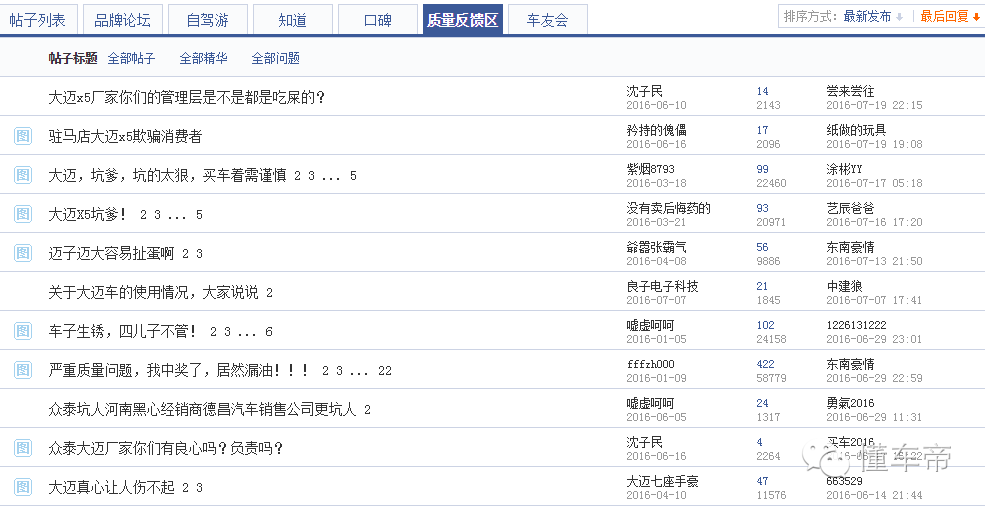The height and width of the screenshot is (507, 985).
Task: Switch to the 知道 tab
Action: pos(293,20)
